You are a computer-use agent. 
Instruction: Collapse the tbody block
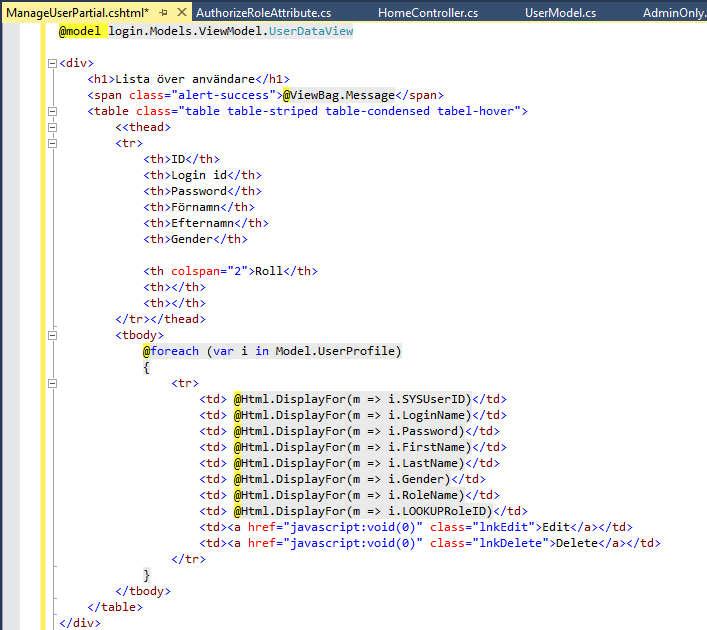pos(52,335)
